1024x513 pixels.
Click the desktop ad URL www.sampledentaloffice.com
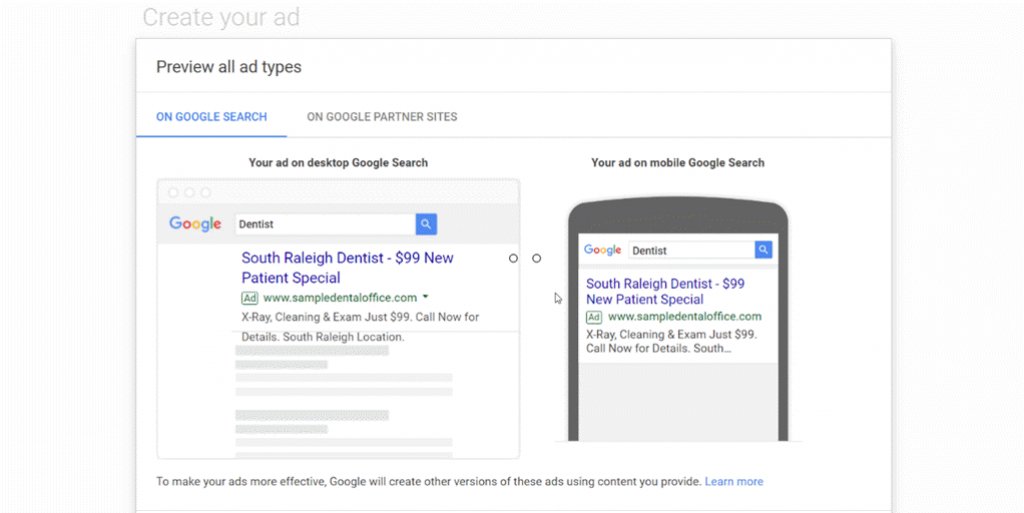pos(340,298)
